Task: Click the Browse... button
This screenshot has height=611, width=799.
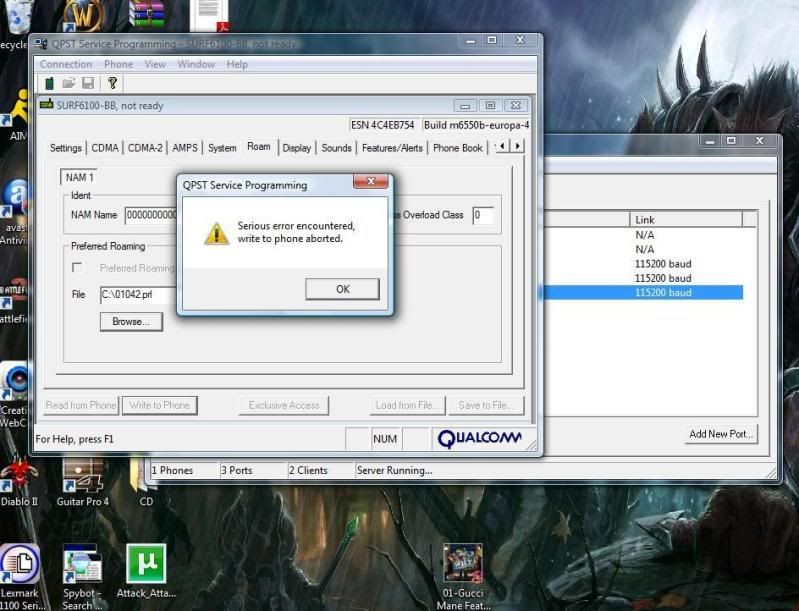Action: pos(131,322)
